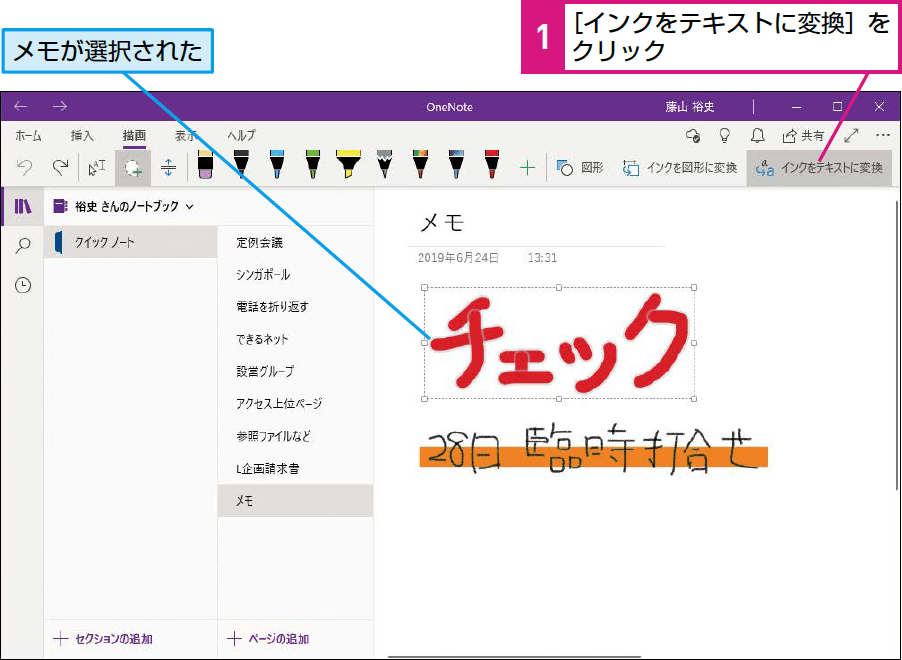Open the search magnifier in sidebar
Screen dimensions: 902x660
[x=23, y=246]
